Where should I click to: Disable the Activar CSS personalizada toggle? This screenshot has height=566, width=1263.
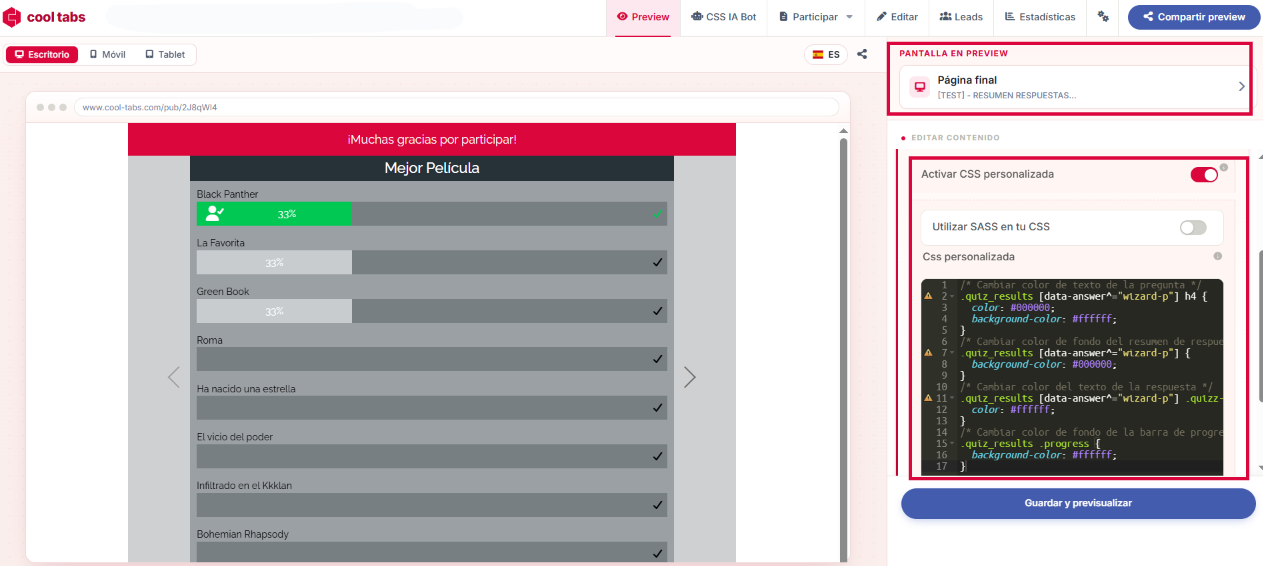(x=1204, y=175)
